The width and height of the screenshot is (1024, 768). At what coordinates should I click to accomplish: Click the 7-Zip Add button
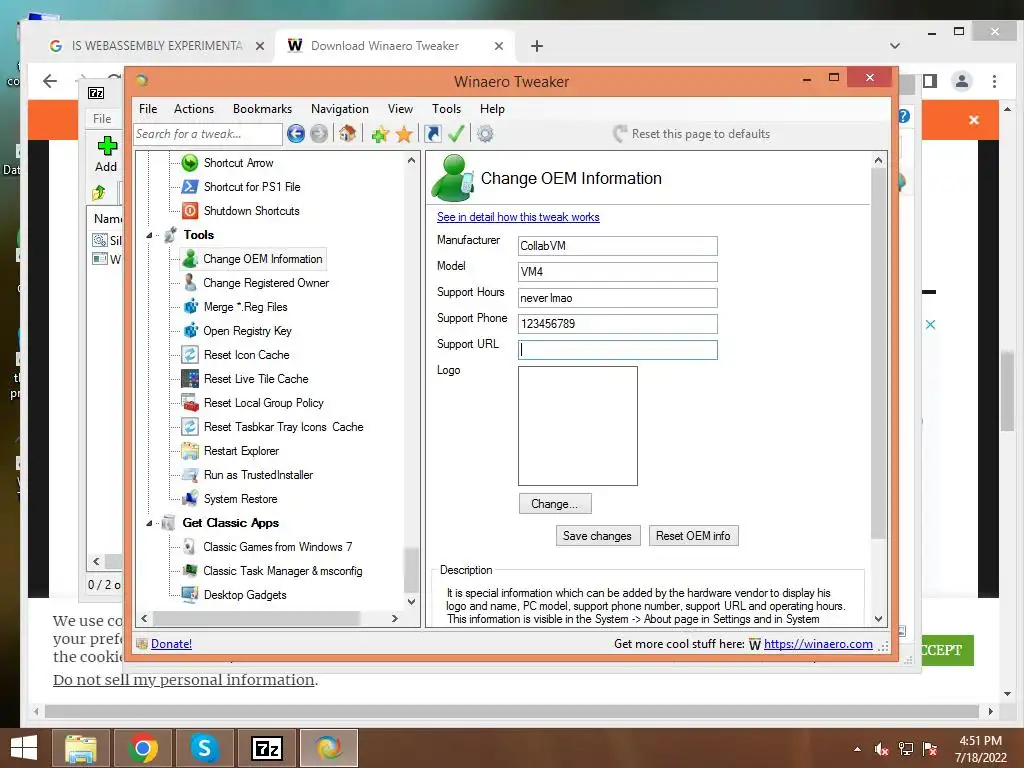pyautogui.click(x=106, y=154)
